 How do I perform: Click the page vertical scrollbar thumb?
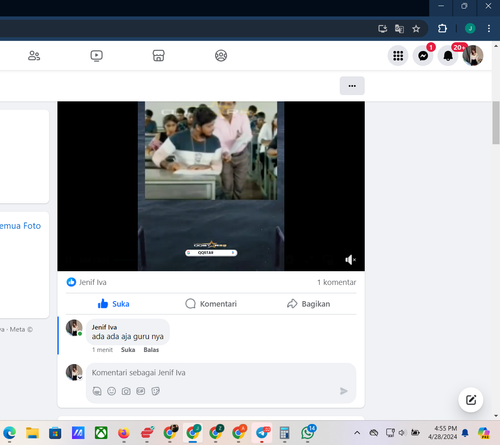[496, 123]
